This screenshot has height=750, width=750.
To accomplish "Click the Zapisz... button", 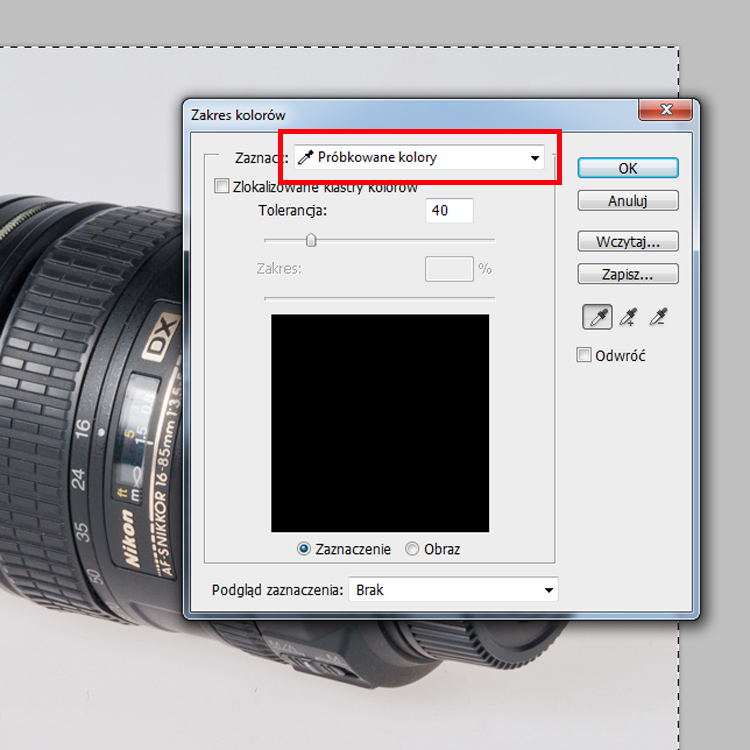I will (628, 273).
